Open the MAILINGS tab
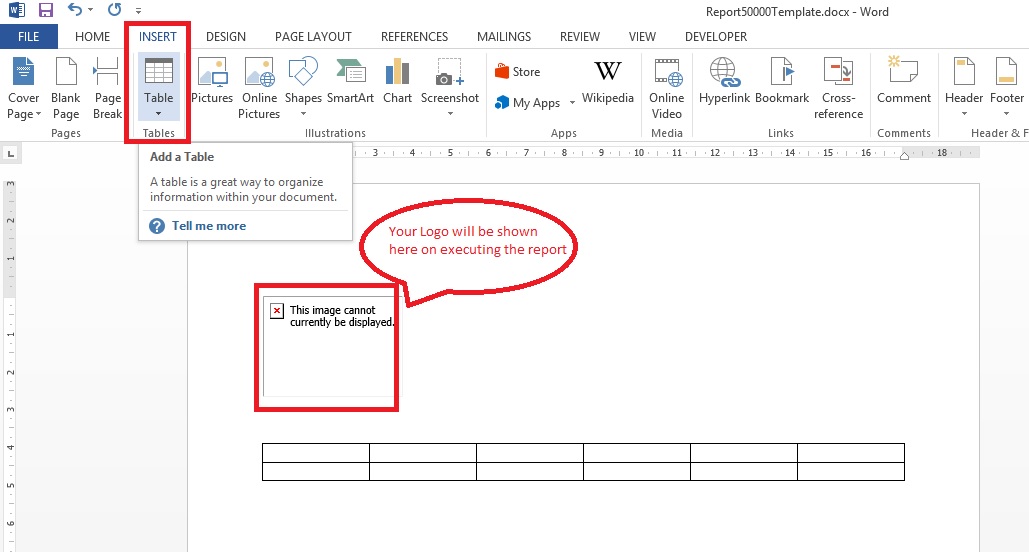Image resolution: width=1029 pixels, height=552 pixels. tap(504, 37)
